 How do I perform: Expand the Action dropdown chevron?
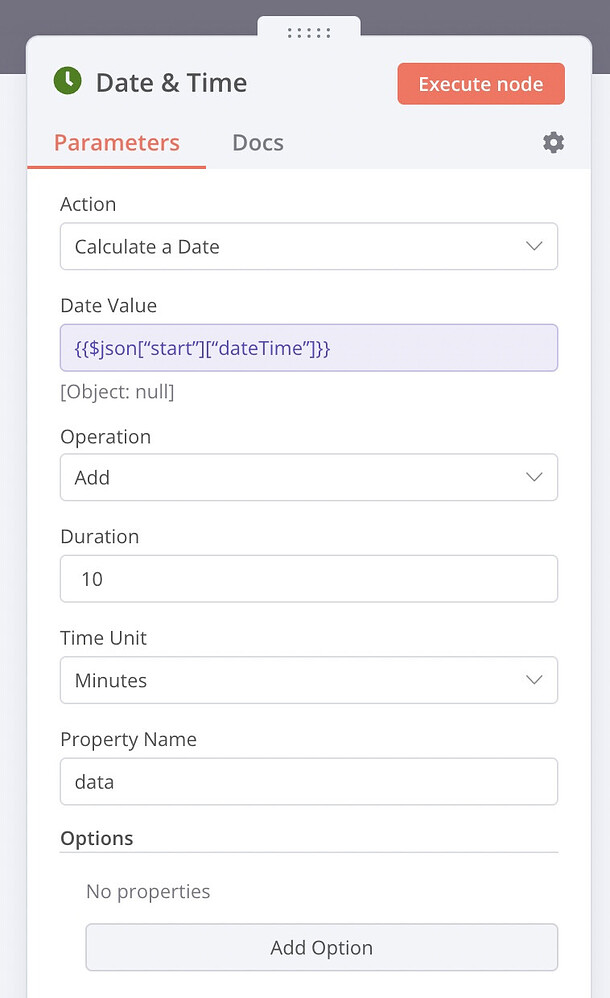[x=534, y=247]
